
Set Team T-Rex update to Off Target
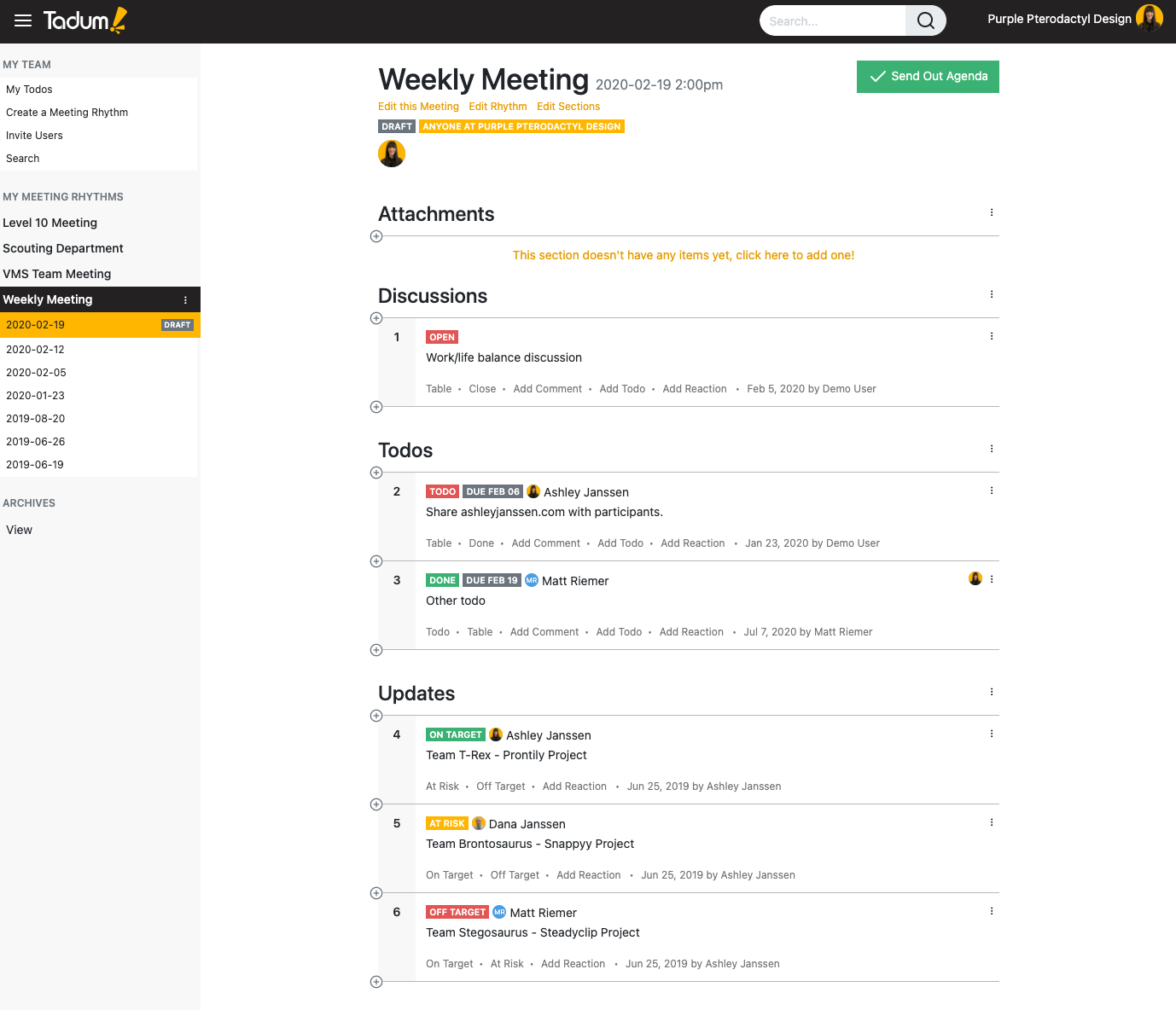click(501, 787)
